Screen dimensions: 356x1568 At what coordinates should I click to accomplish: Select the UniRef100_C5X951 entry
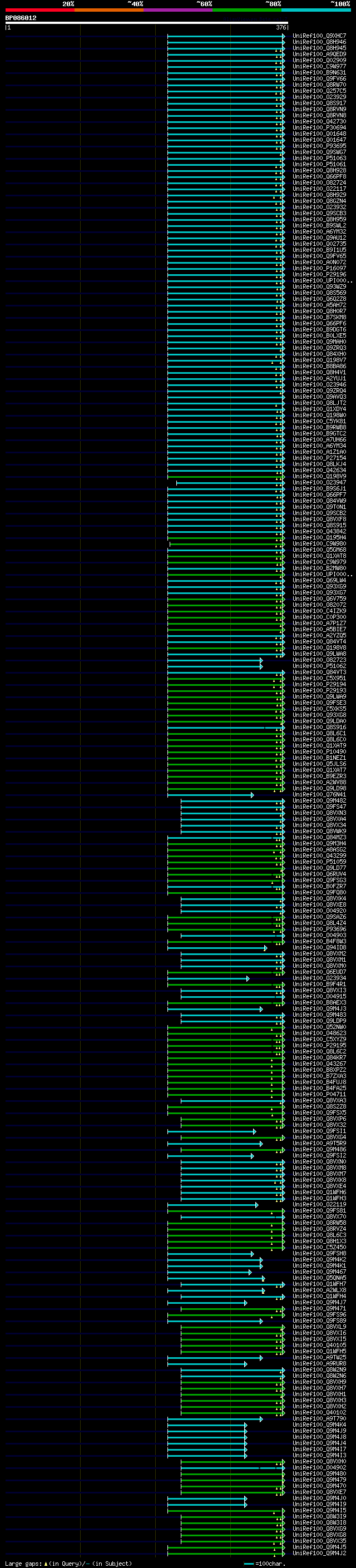click(x=319, y=678)
